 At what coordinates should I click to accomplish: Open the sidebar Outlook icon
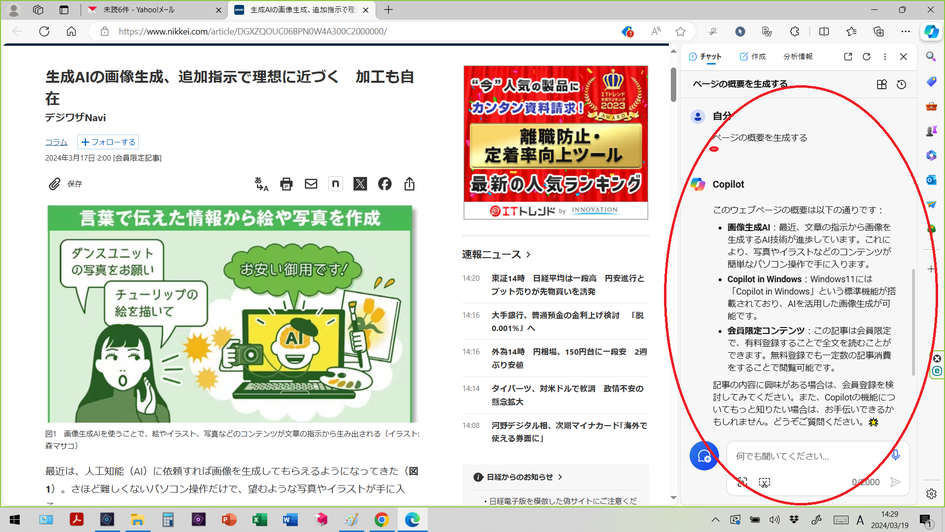(931, 180)
